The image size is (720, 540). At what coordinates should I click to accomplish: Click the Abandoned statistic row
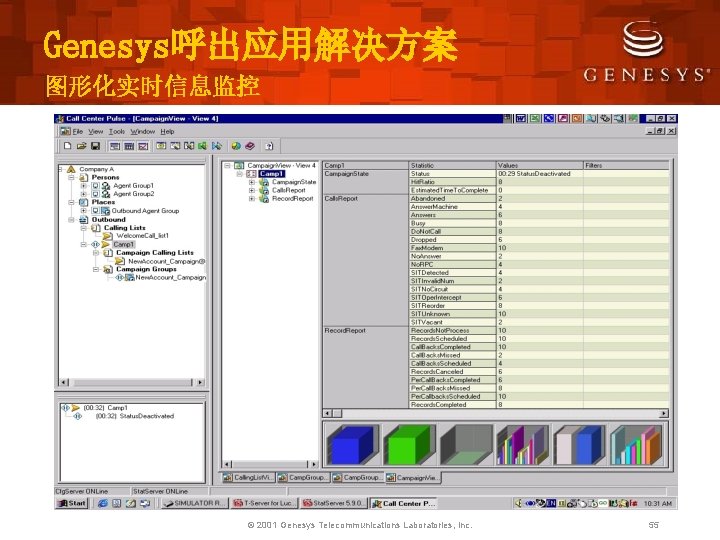tap(452, 198)
